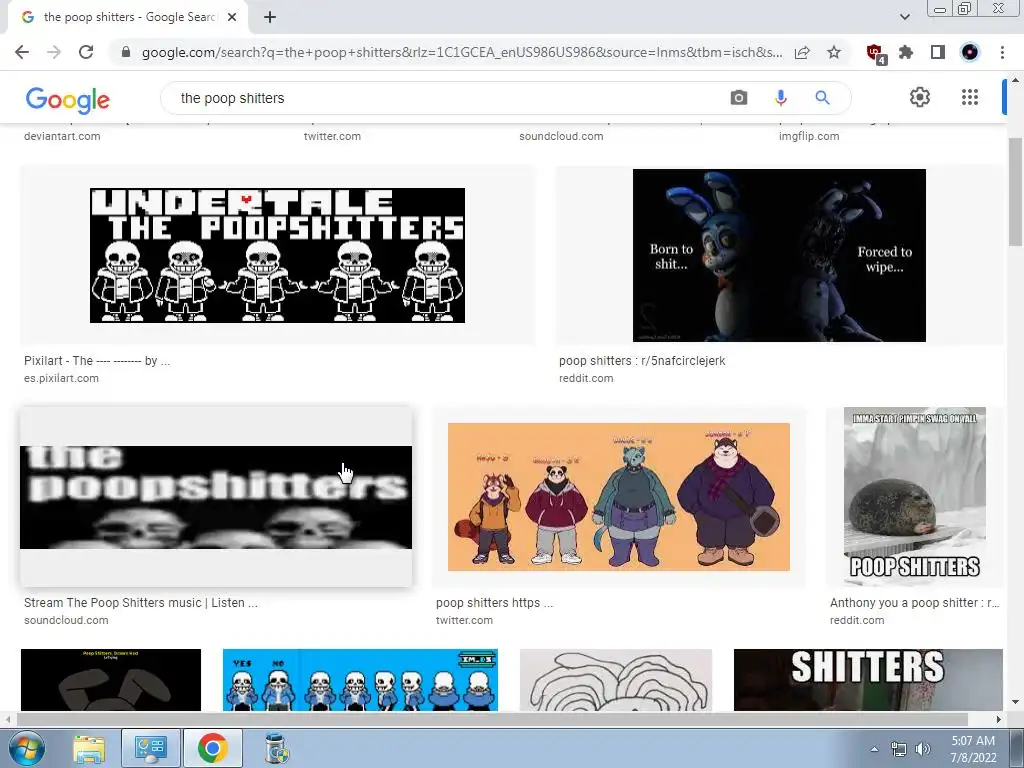Show hidden system tray icons

(874, 749)
